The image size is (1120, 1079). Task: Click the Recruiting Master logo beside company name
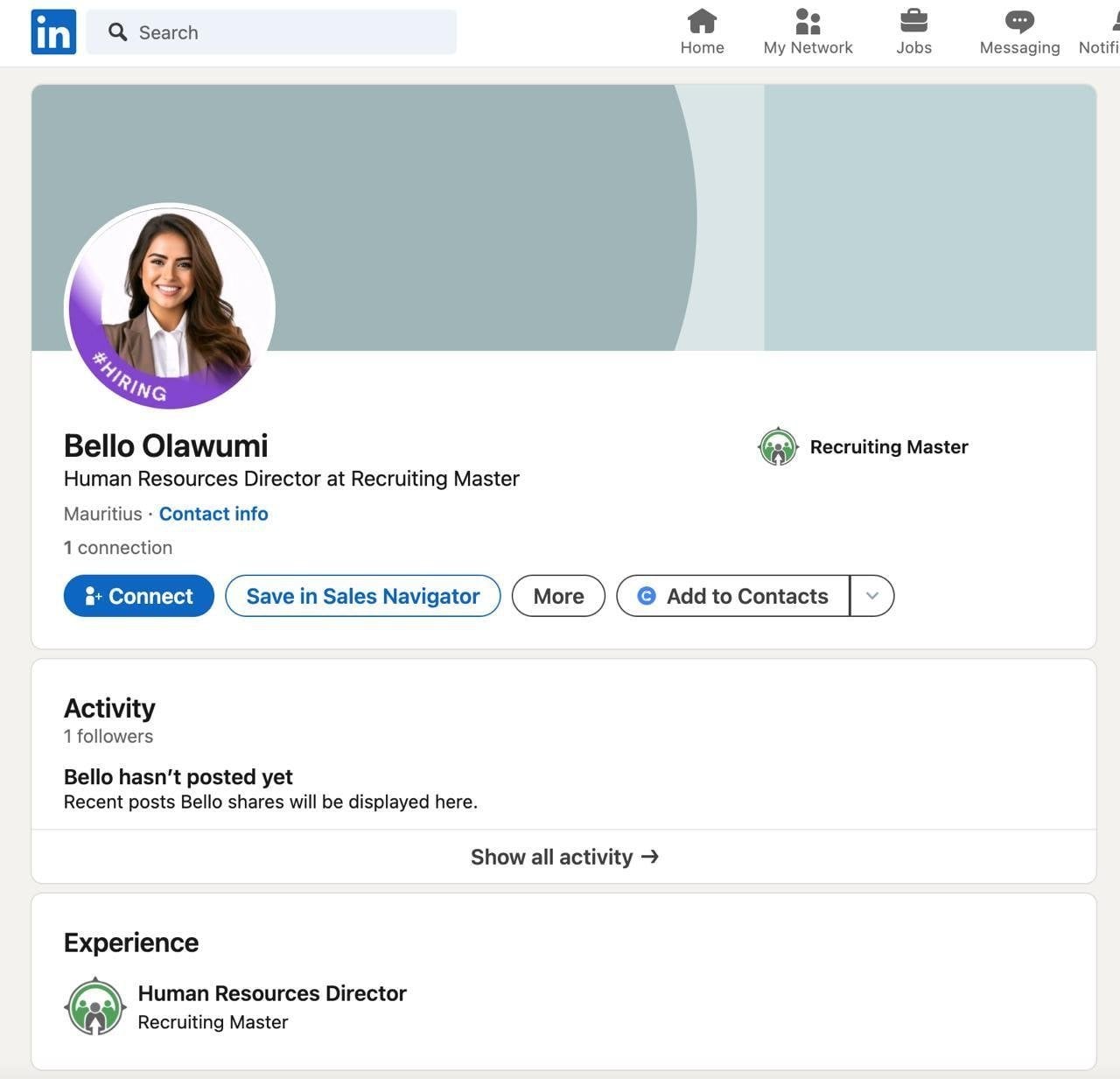778,447
